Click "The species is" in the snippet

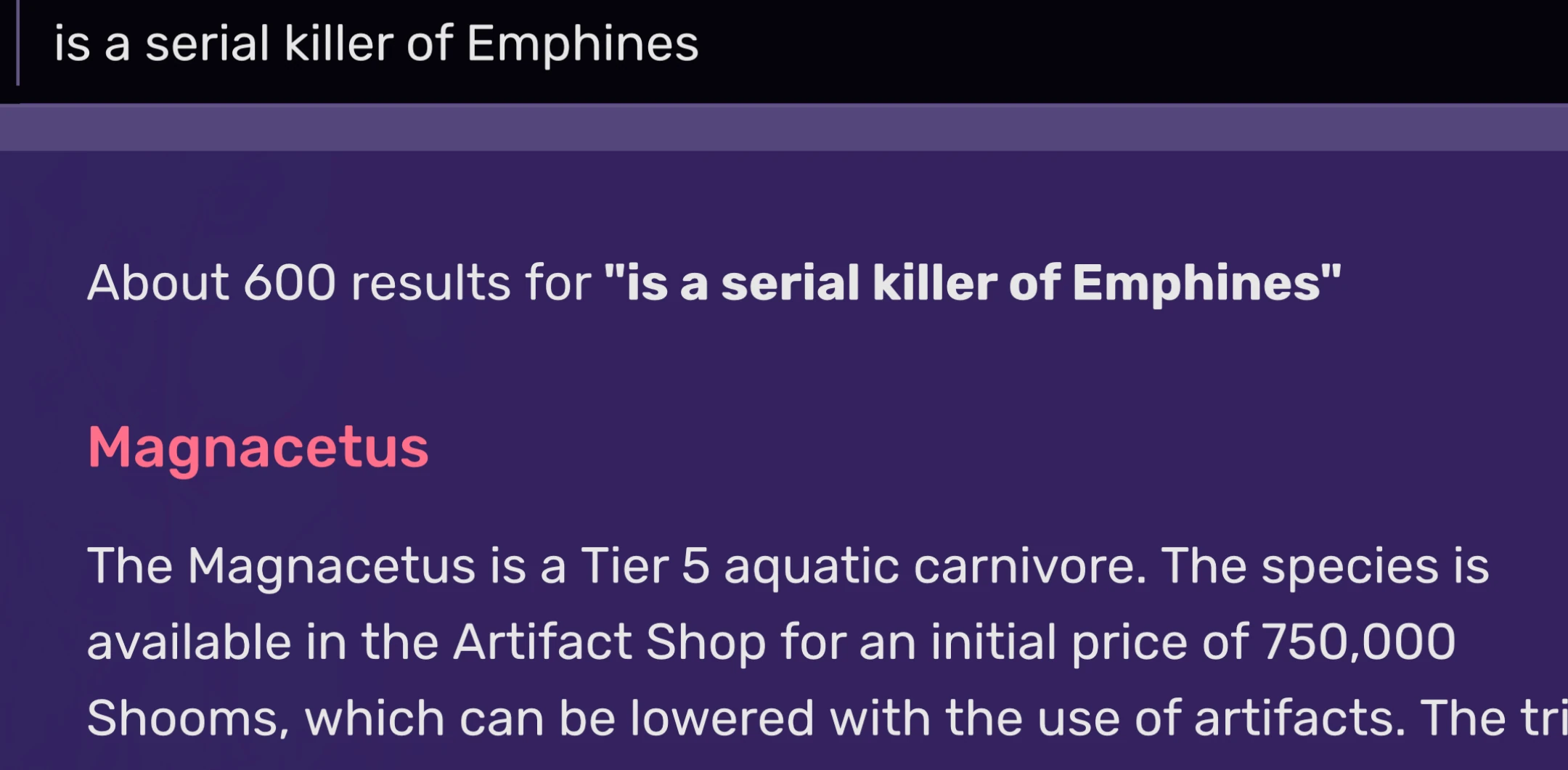coord(1325,566)
